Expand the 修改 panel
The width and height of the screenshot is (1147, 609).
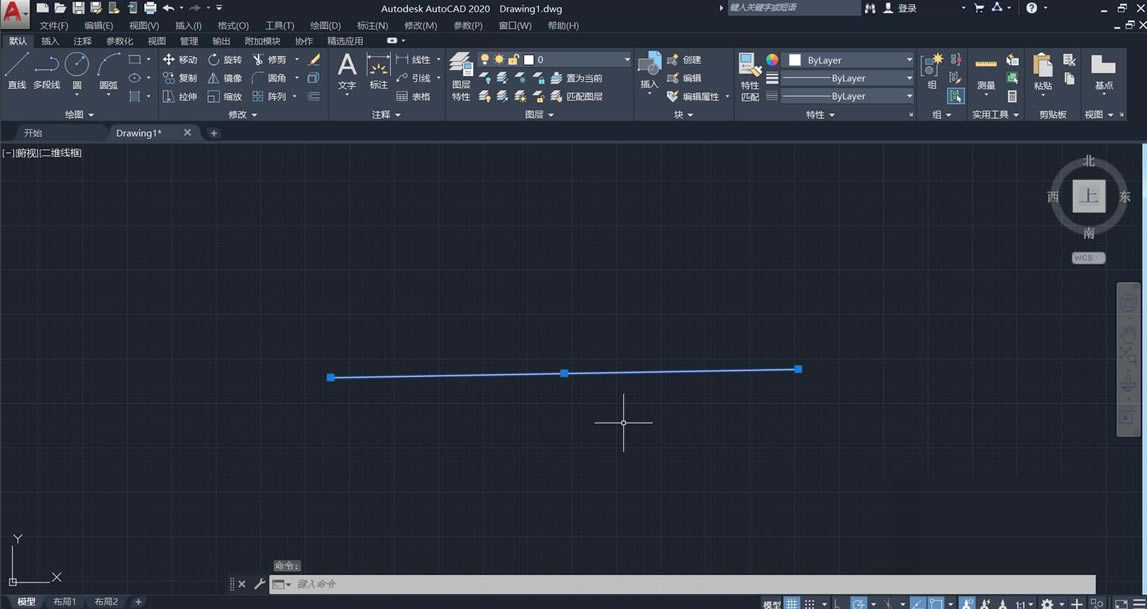tap(243, 115)
